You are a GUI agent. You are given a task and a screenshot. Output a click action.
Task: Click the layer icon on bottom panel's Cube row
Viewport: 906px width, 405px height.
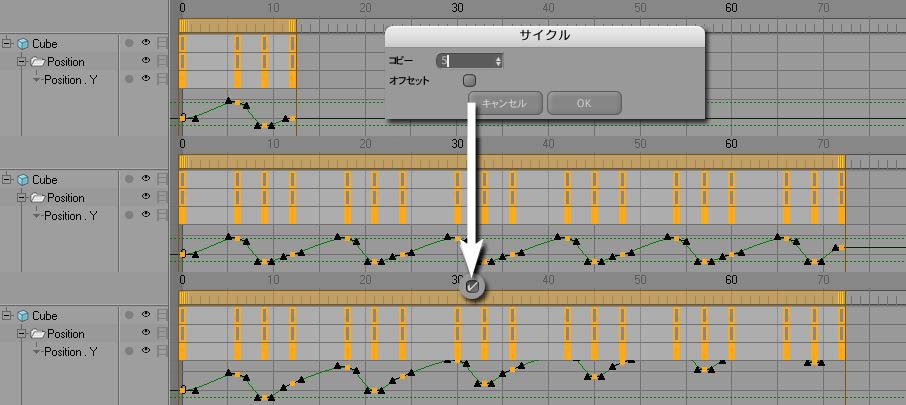point(162,315)
